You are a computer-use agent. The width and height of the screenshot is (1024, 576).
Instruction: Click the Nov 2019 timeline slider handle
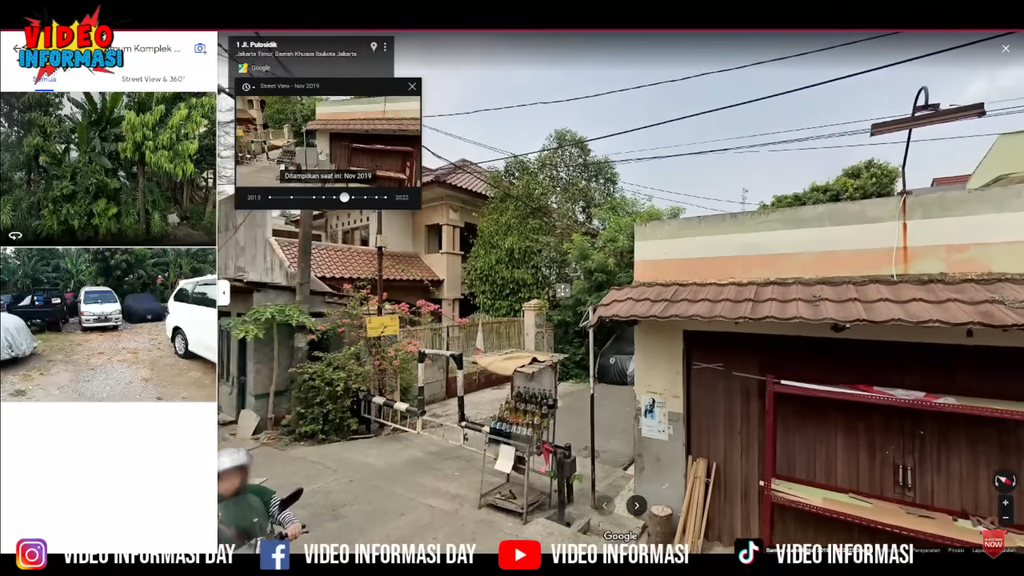[x=344, y=198]
